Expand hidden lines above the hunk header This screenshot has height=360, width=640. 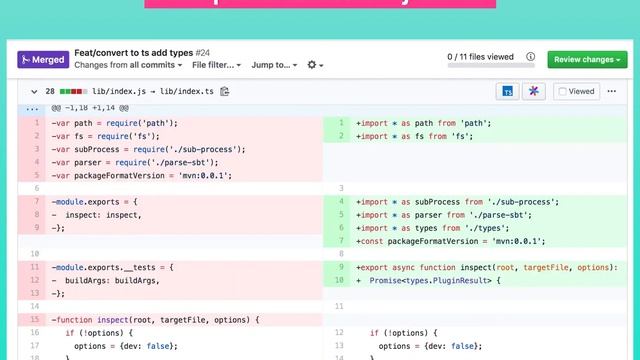point(32,109)
